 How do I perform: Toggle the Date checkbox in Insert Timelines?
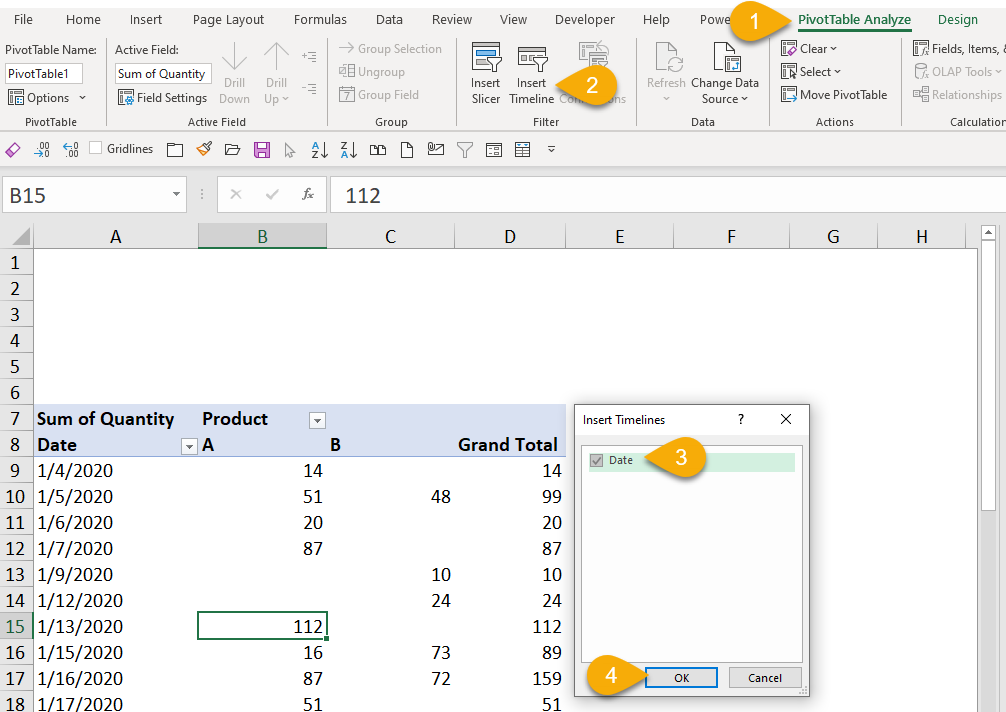point(597,461)
